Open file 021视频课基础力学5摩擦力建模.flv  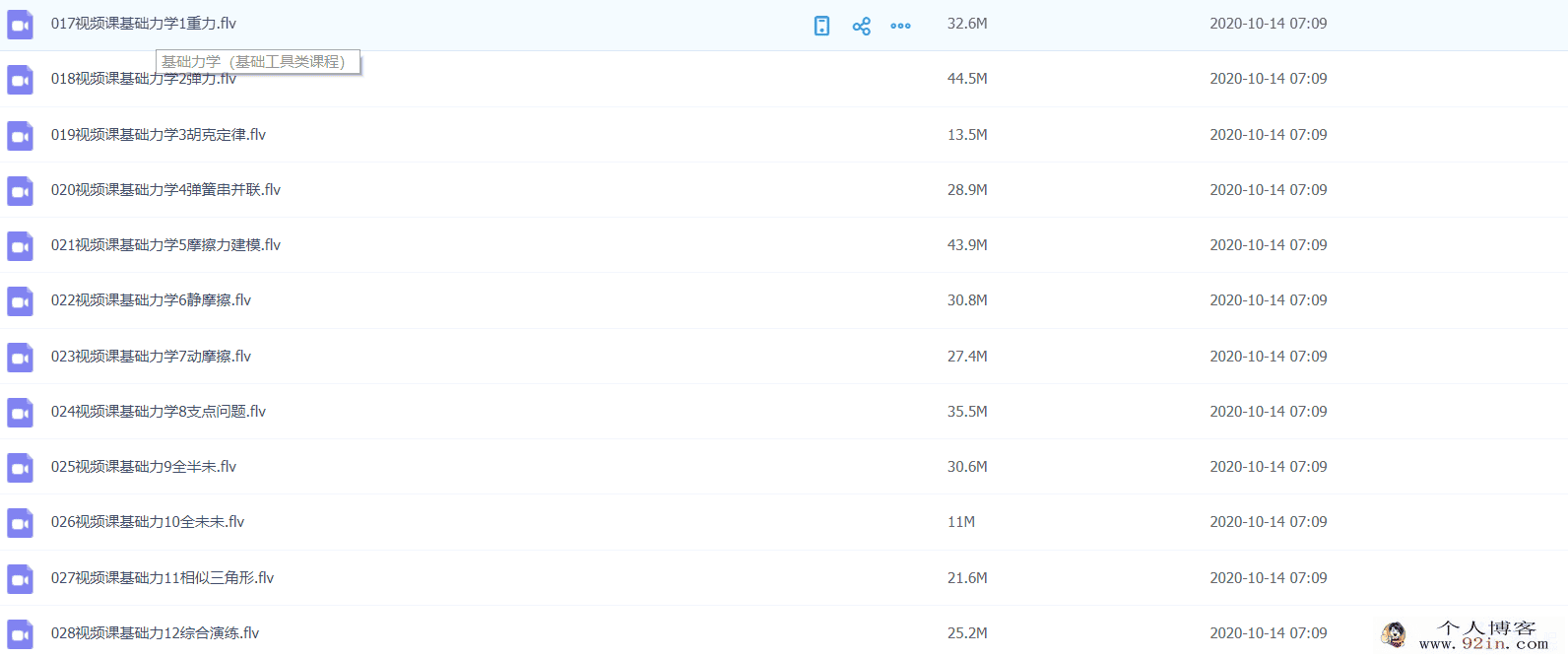coord(165,245)
